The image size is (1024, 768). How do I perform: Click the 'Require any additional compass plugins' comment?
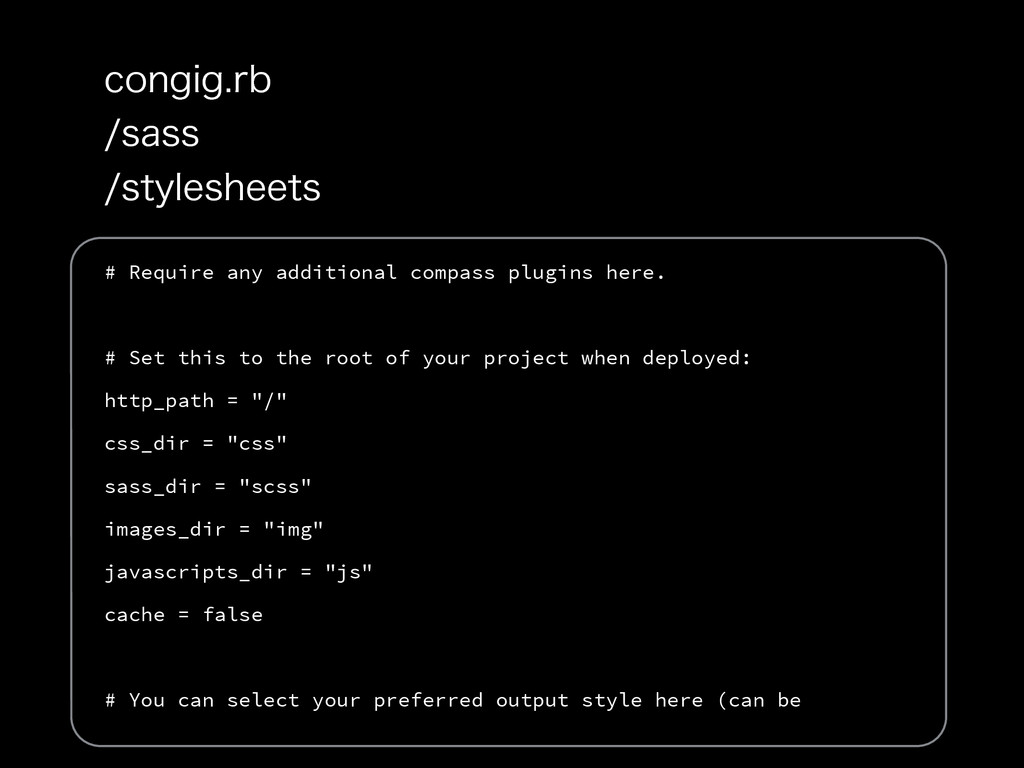tap(385, 273)
